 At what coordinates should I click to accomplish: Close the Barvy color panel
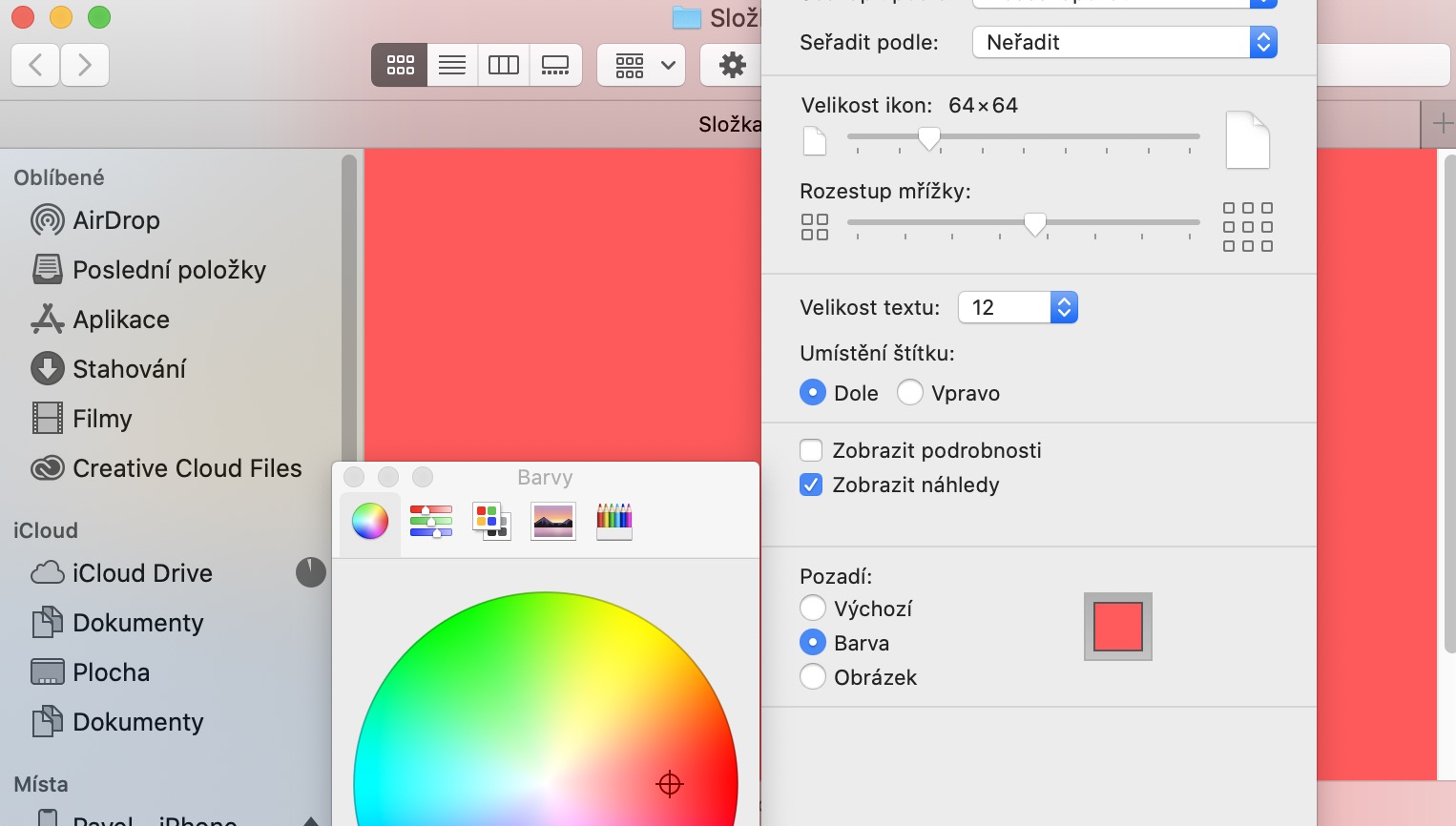coord(354,477)
